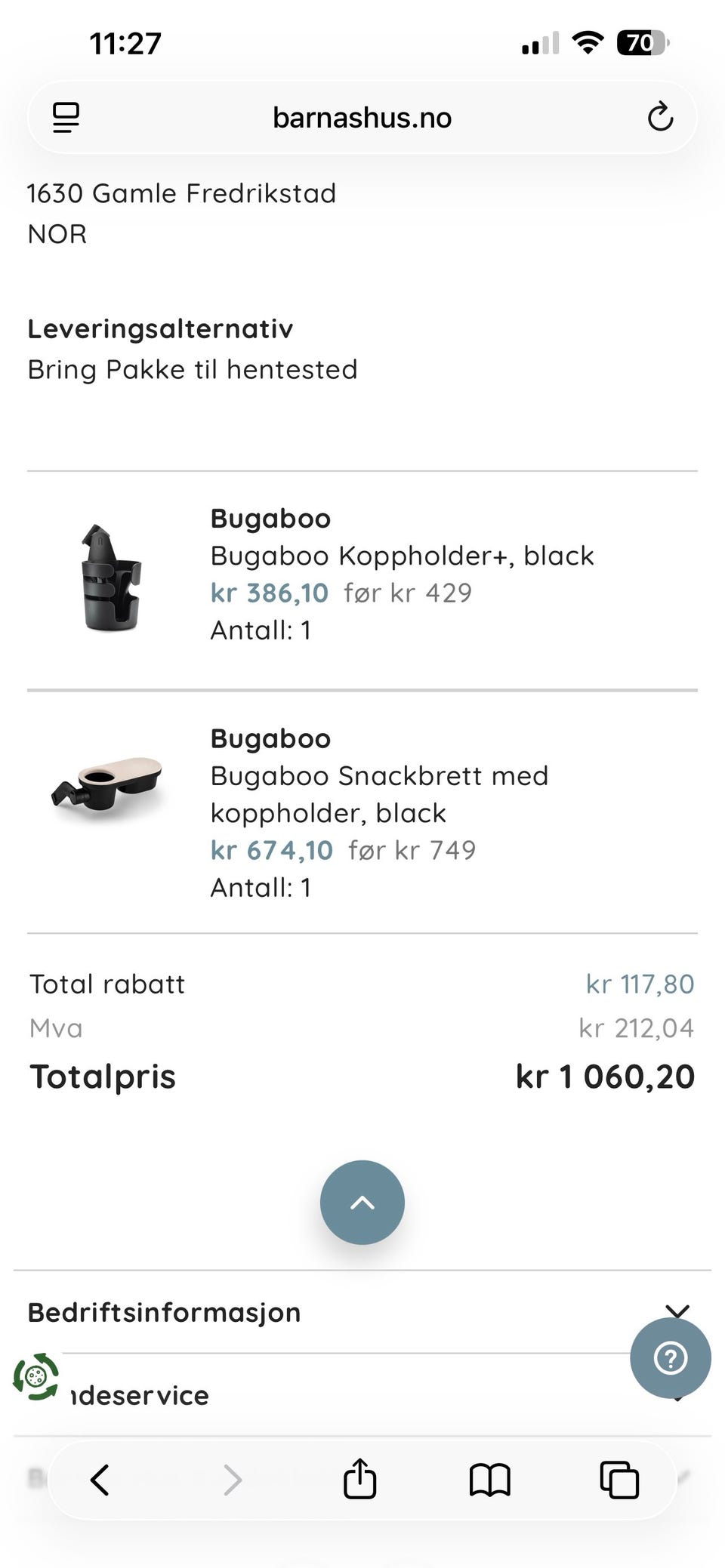
Task: Open the bookmarks book icon
Action: [x=489, y=1480]
